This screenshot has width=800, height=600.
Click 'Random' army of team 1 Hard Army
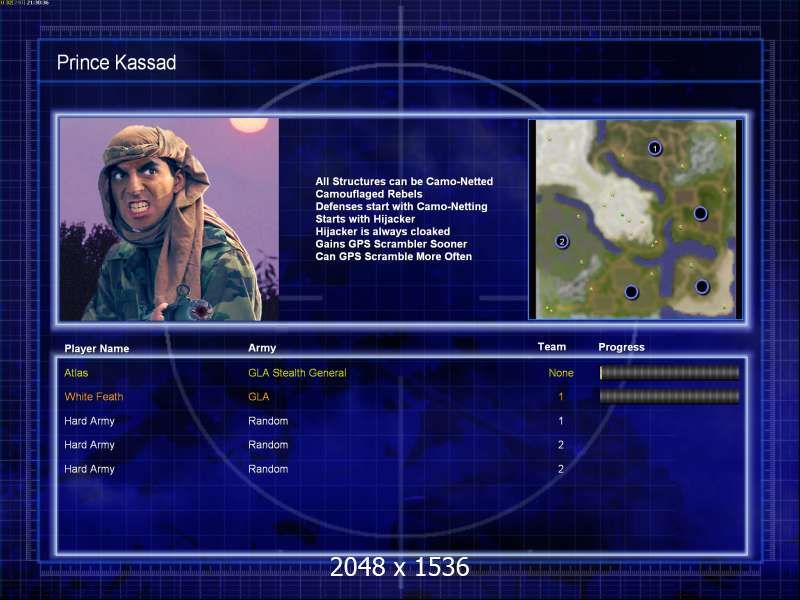(x=268, y=421)
